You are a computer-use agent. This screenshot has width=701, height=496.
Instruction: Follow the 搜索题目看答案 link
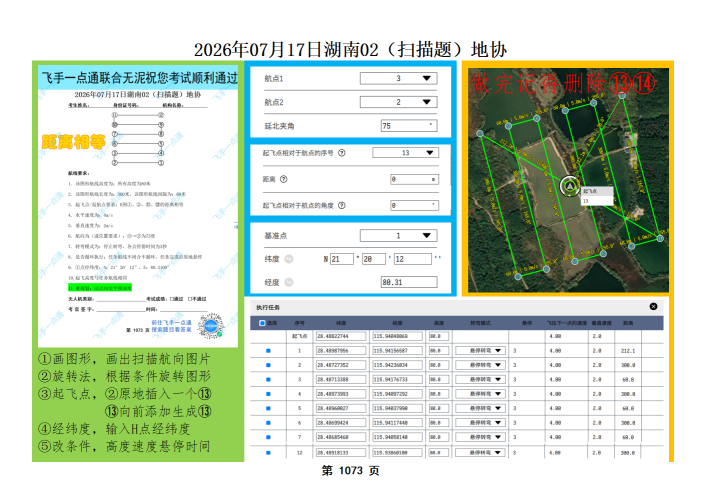coord(171,330)
